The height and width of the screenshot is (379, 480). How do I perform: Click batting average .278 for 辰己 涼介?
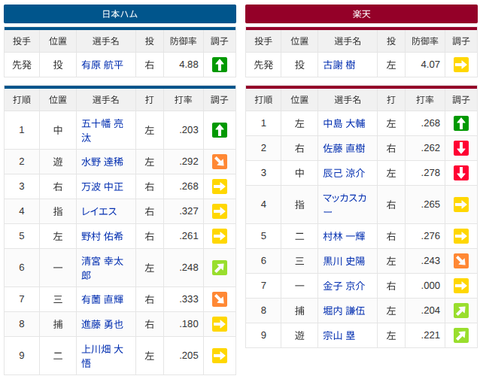pos(431,173)
